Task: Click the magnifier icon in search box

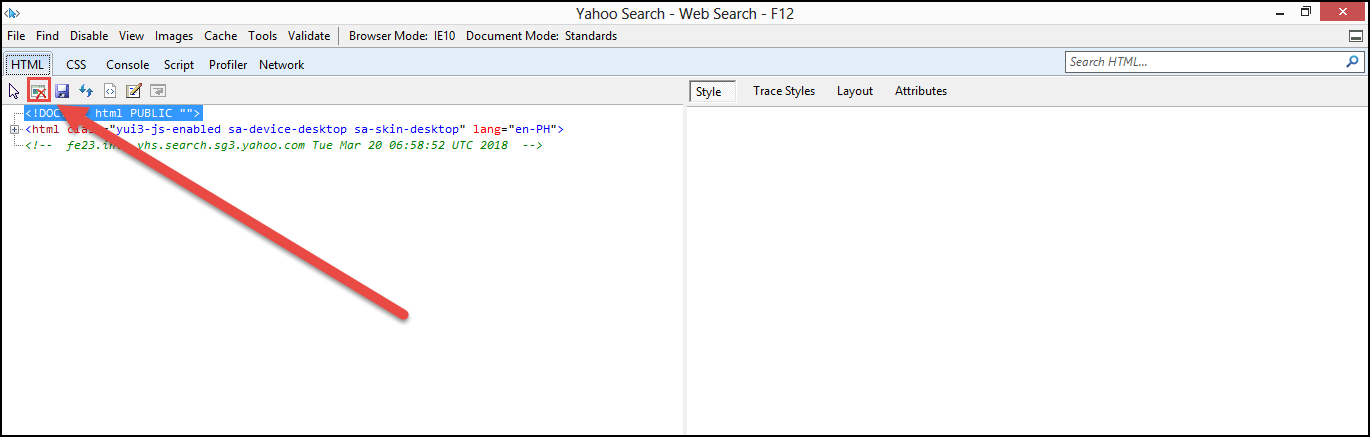Action: 1352,62
